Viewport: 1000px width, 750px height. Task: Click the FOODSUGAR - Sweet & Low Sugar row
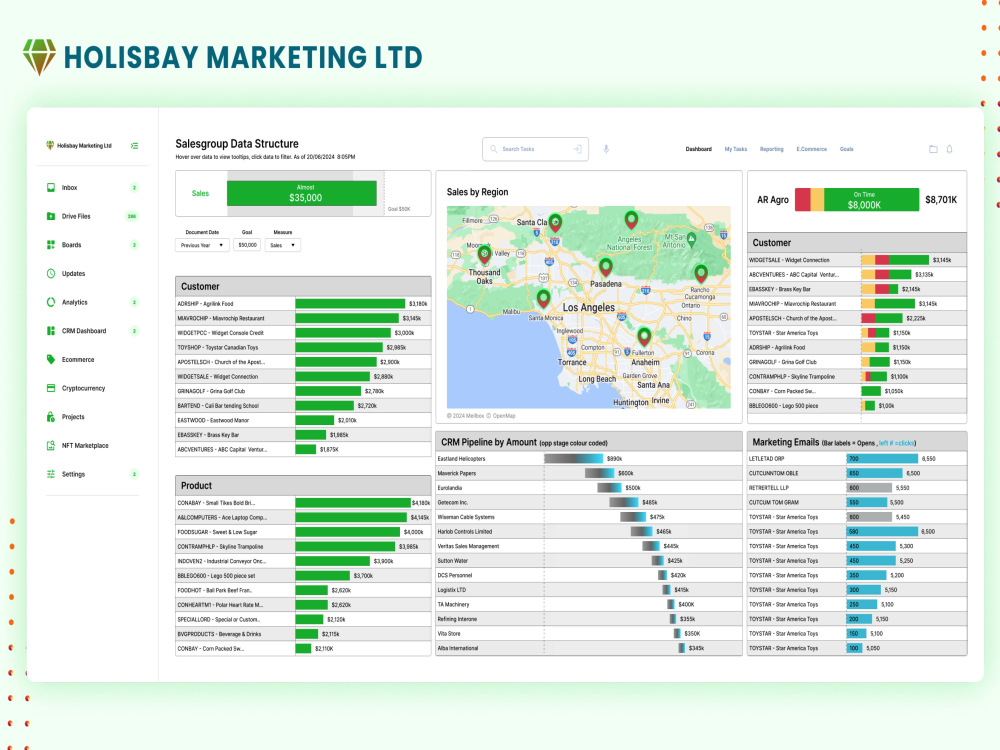303,532
